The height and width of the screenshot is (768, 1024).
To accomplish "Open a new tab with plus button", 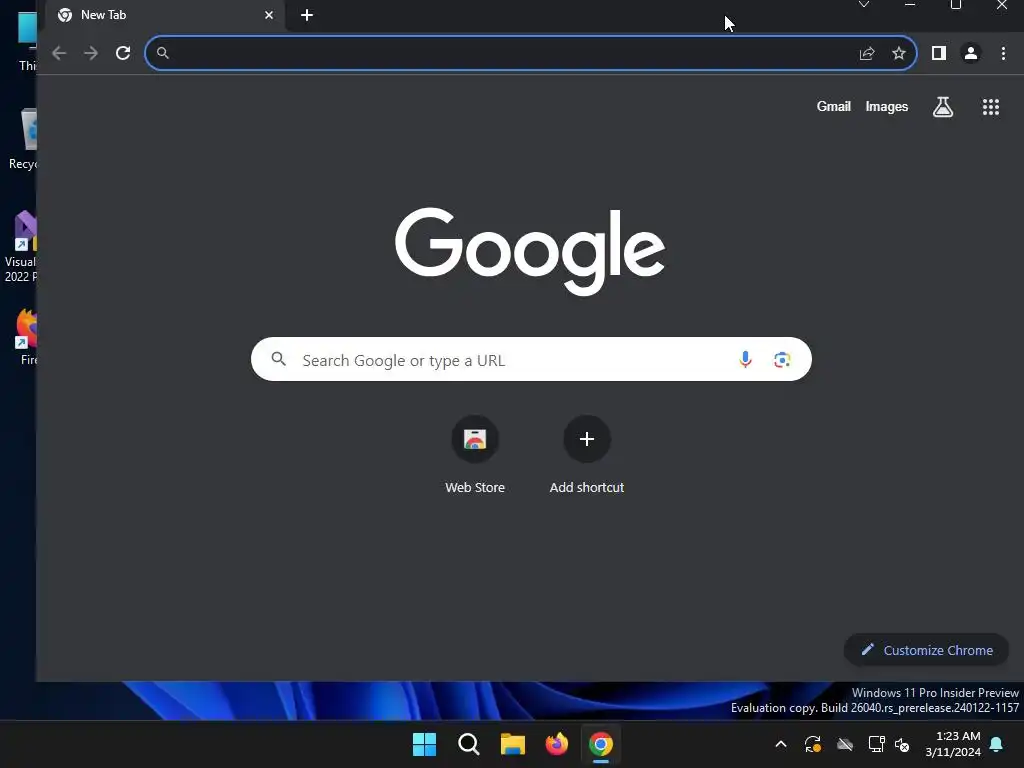I will pos(307,15).
